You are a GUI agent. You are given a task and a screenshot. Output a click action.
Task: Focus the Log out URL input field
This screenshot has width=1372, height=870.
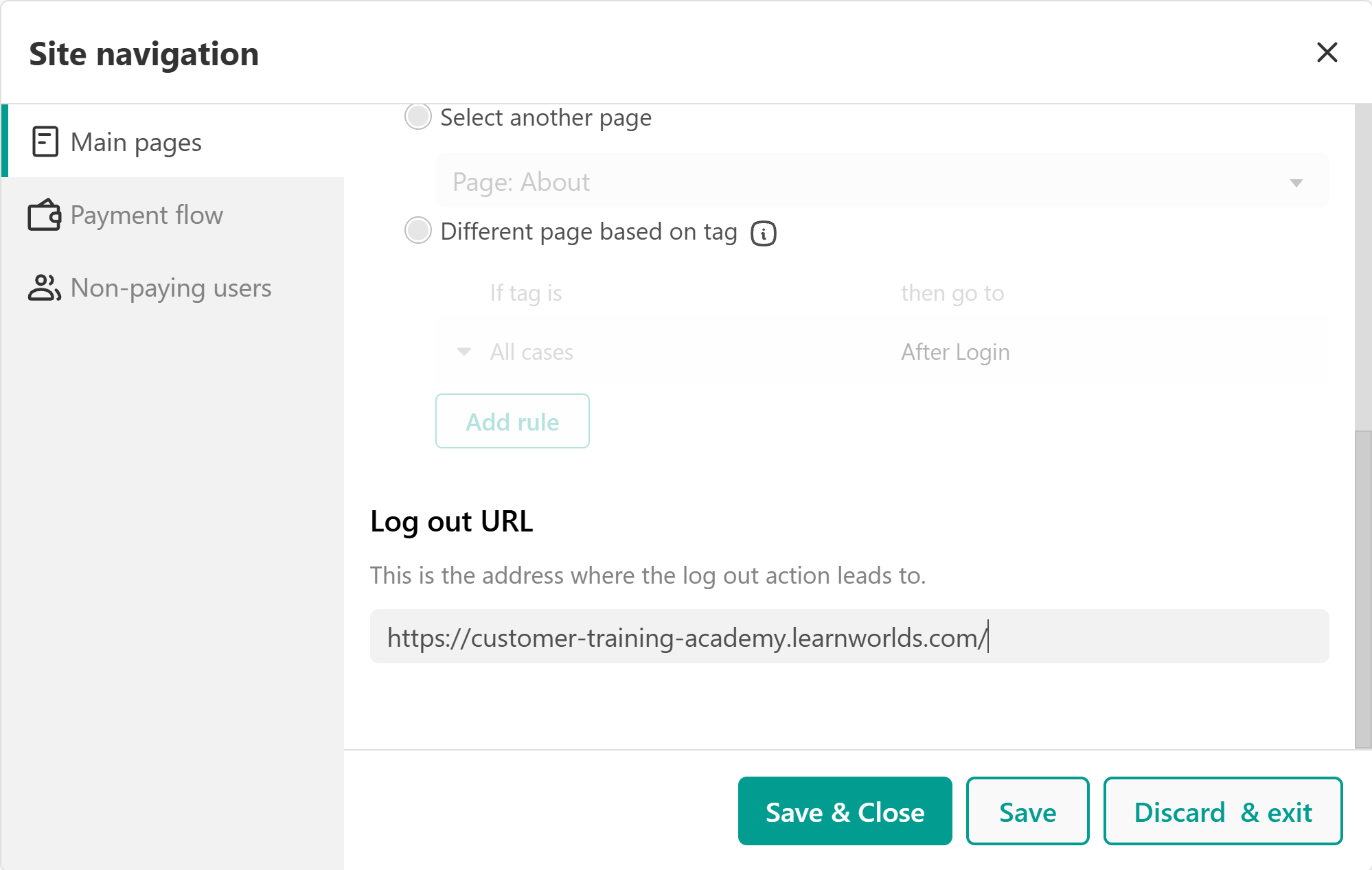[x=849, y=637]
